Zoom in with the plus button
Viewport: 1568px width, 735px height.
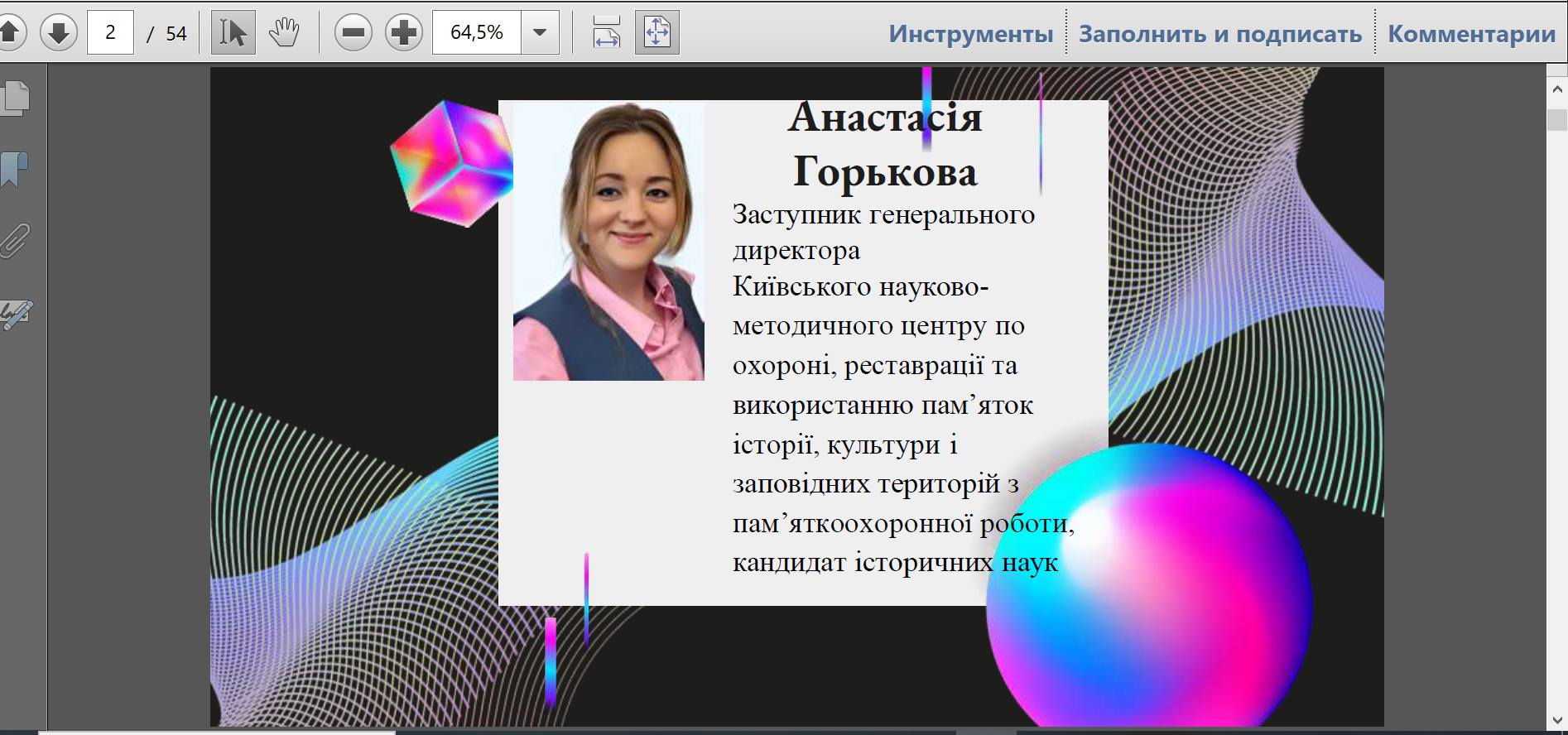coord(404,33)
